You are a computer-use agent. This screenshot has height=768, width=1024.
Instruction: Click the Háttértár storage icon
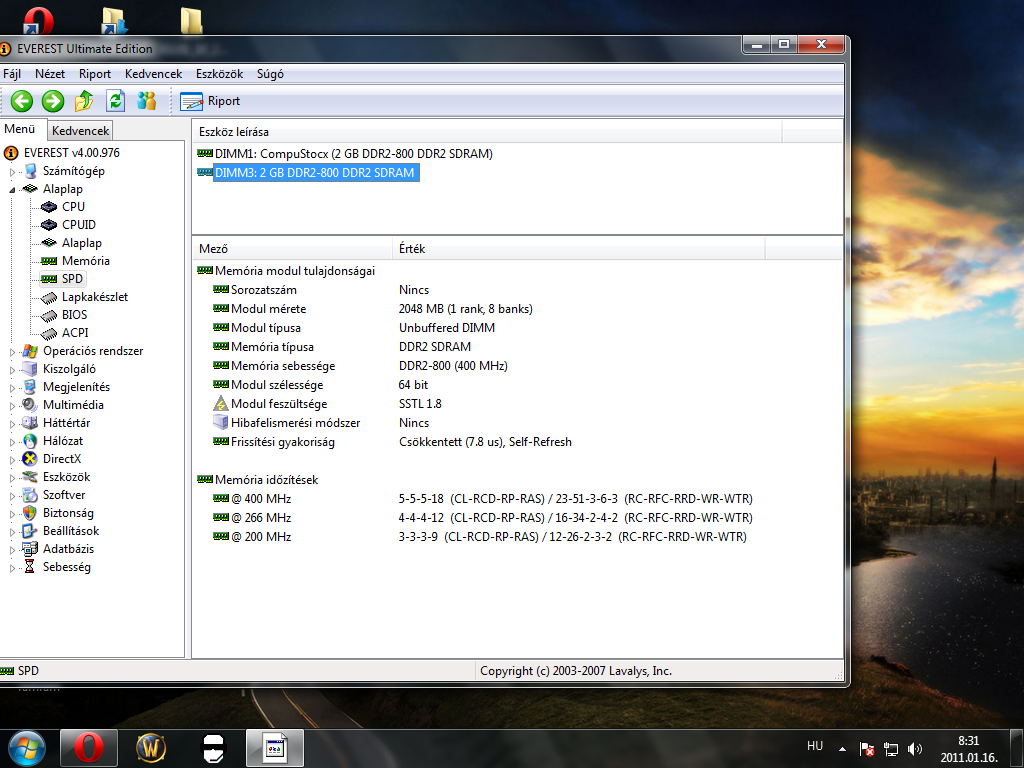[x=30, y=423]
